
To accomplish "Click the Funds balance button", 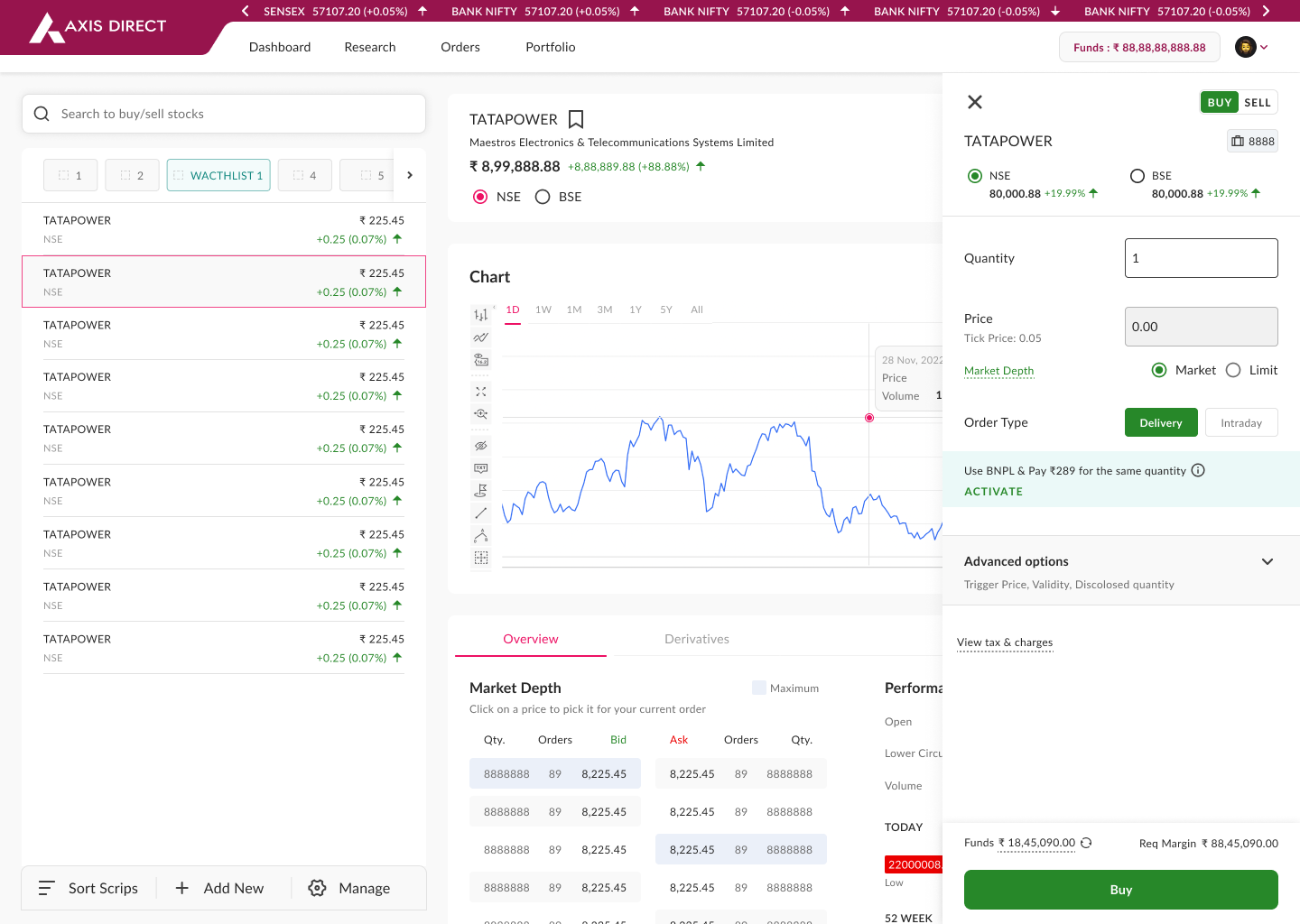I will [1139, 47].
